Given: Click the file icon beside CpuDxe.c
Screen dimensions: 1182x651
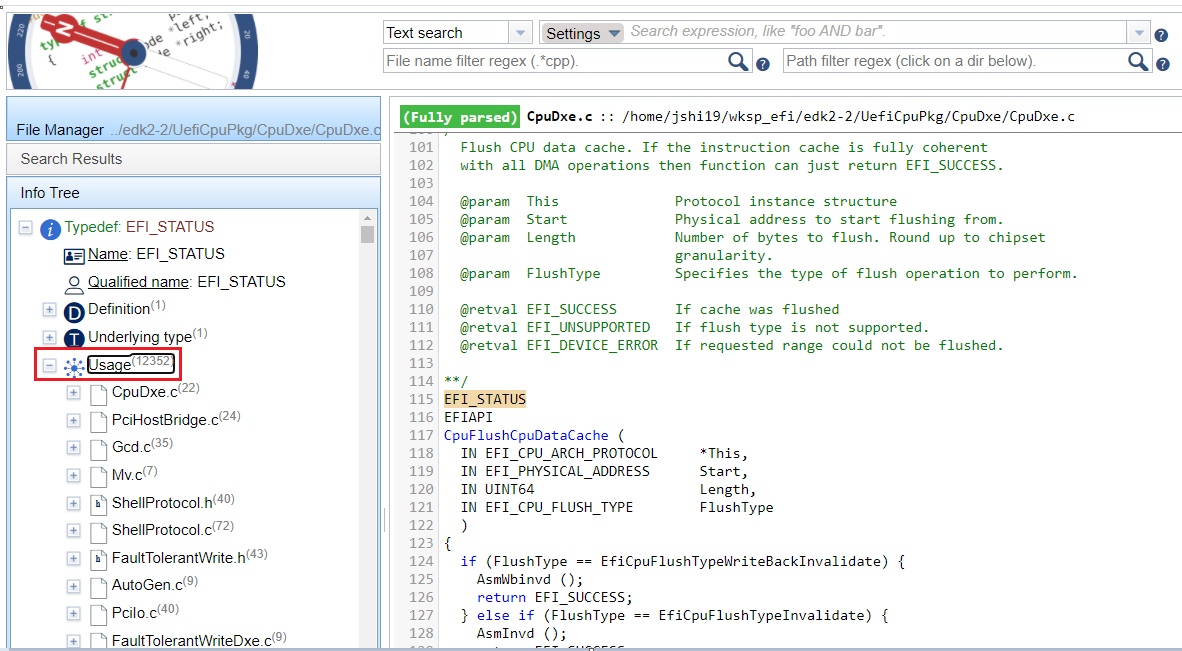Looking at the screenshot, I should (x=98, y=394).
